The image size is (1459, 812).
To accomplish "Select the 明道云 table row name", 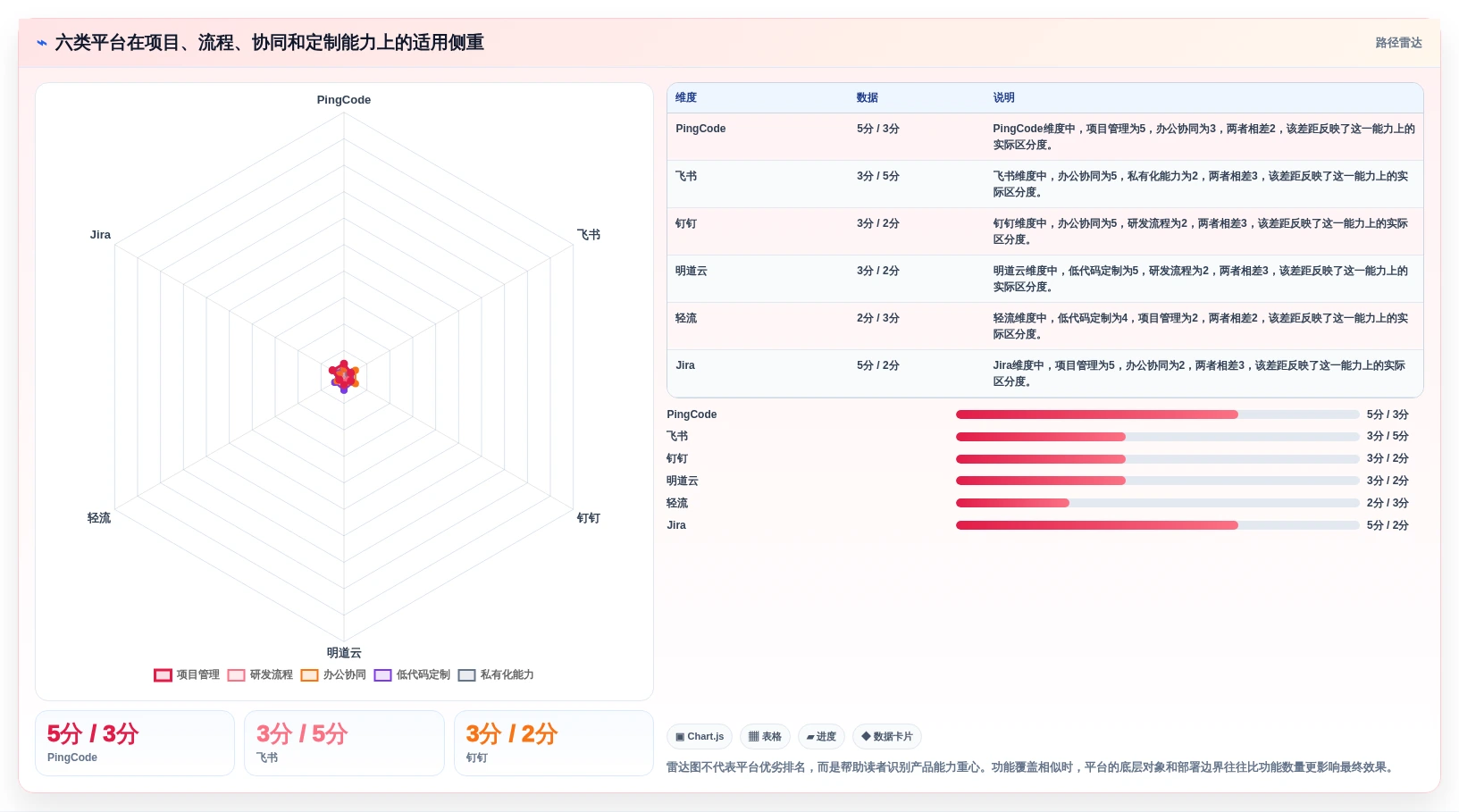I will click(x=692, y=271).
